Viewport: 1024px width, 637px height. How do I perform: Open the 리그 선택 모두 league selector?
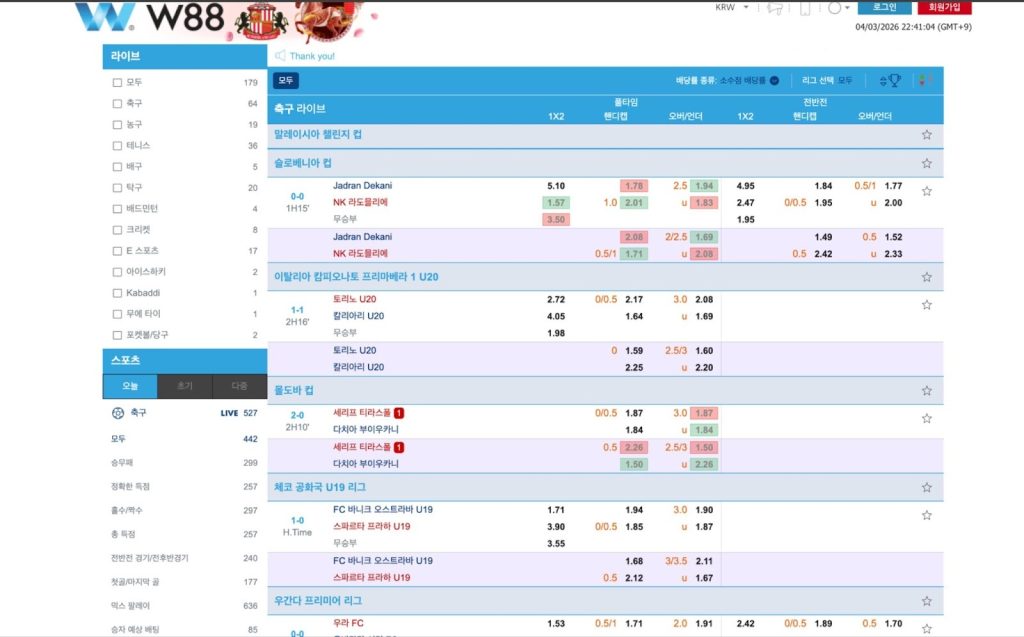pos(827,80)
